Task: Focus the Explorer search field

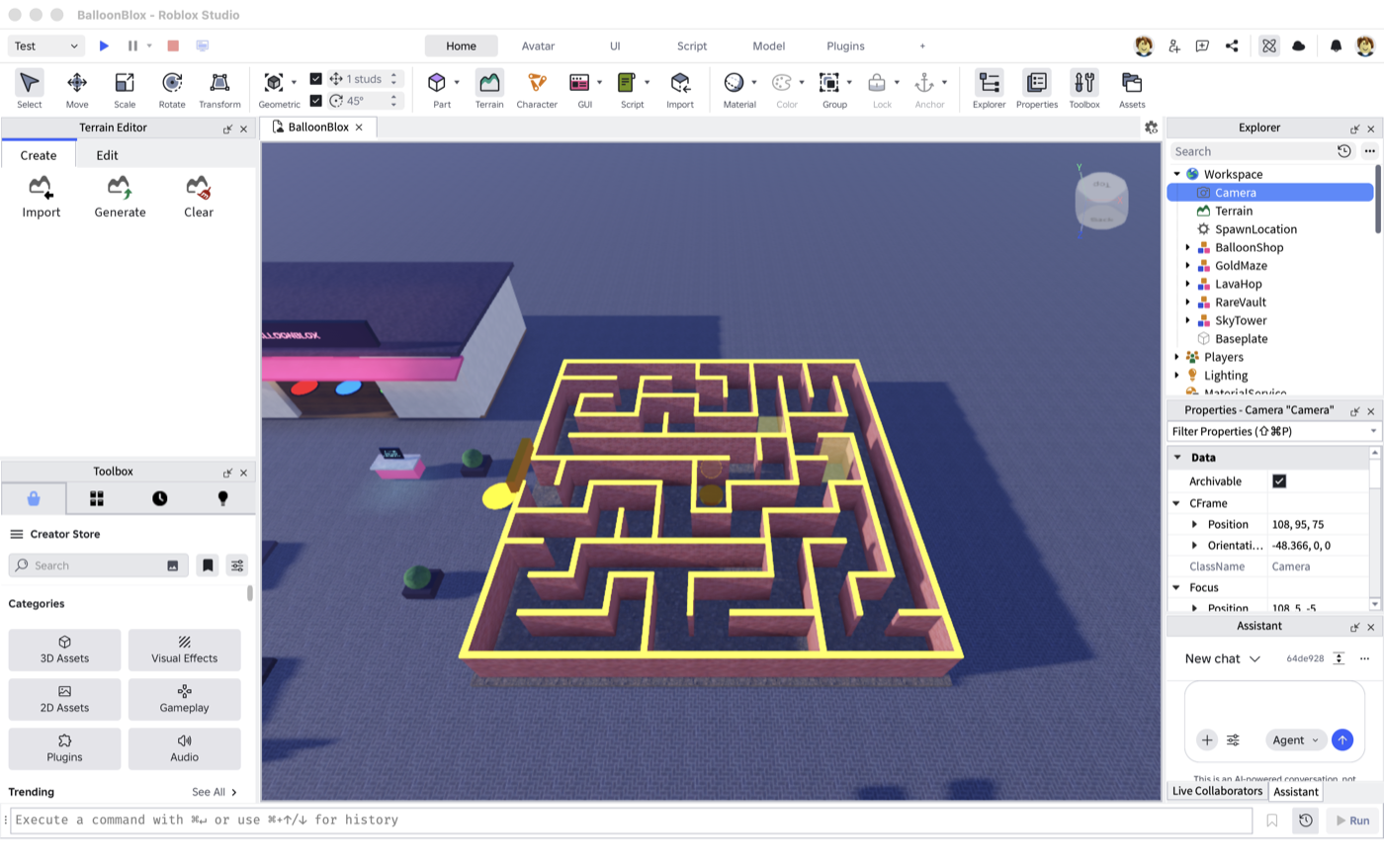Action: point(1252,151)
